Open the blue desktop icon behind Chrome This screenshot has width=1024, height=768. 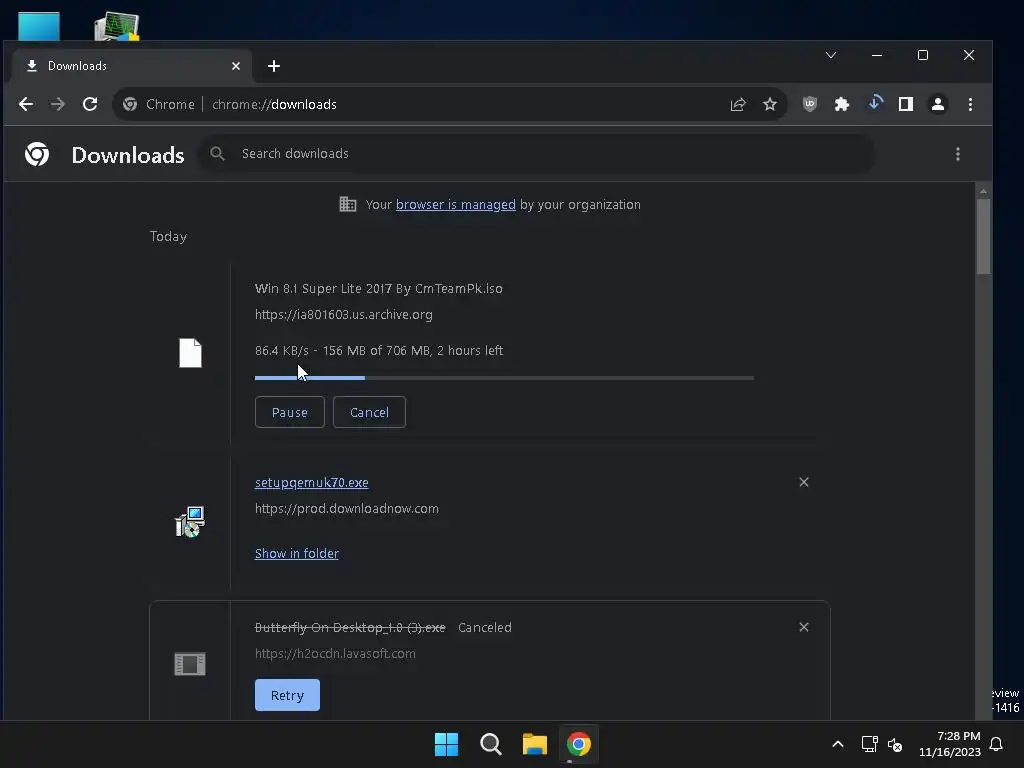point(39,26)
